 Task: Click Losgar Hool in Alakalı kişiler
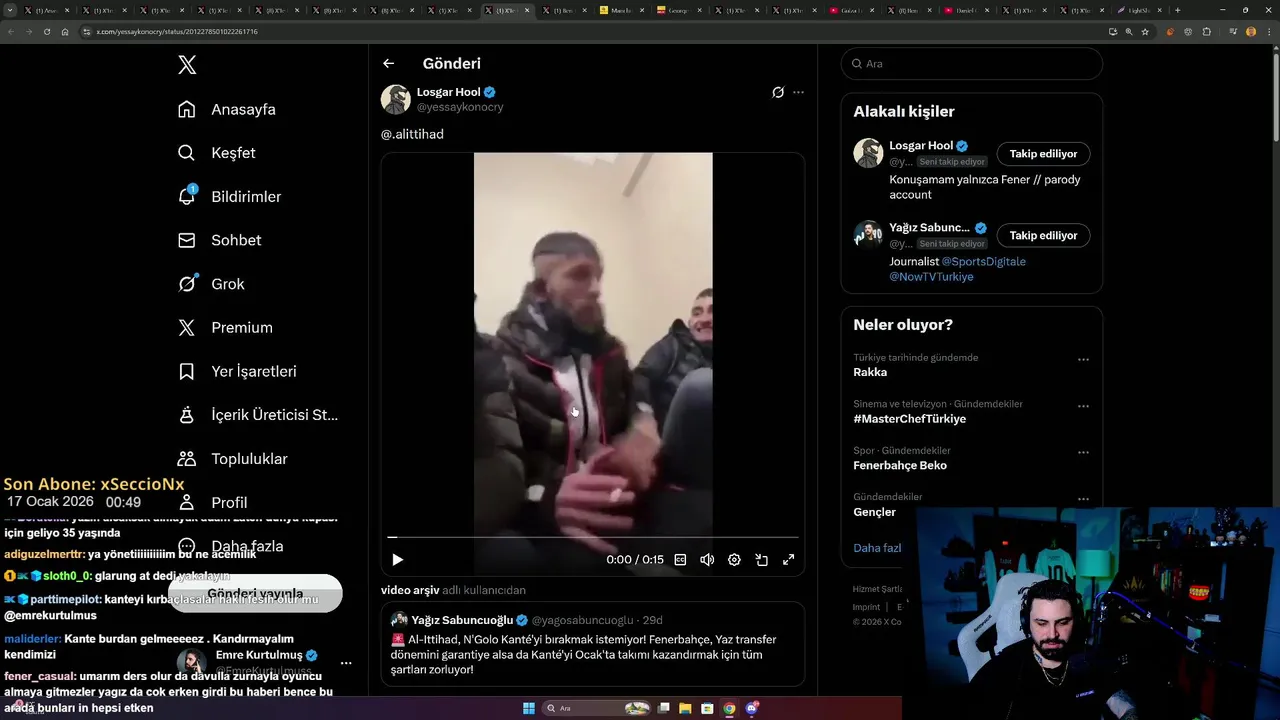click(921, 146)
